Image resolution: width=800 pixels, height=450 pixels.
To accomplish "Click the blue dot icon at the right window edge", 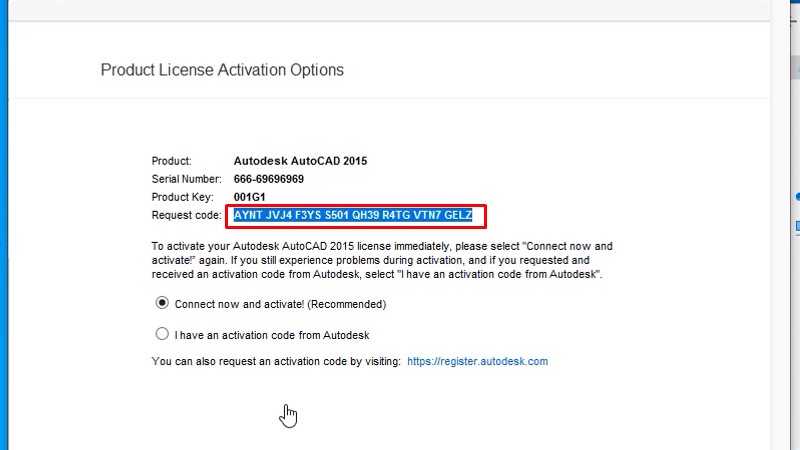I will coord(797,196).
